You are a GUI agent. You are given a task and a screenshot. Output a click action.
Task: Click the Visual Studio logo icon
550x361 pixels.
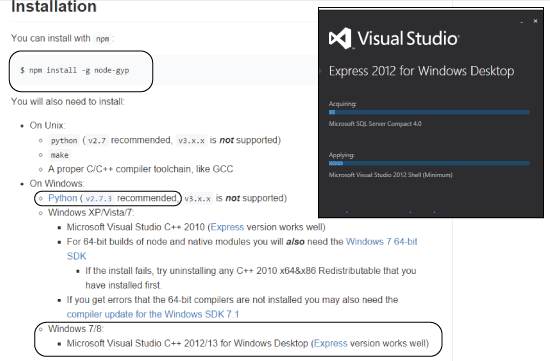tap(340, 38)
